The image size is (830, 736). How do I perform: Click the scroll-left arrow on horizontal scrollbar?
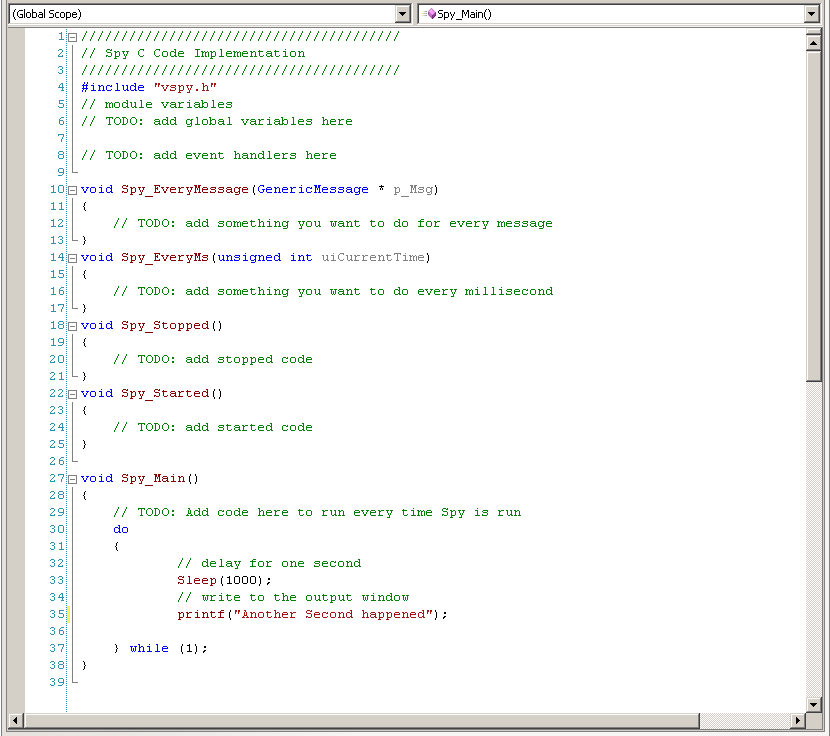(x=14, y=720)
